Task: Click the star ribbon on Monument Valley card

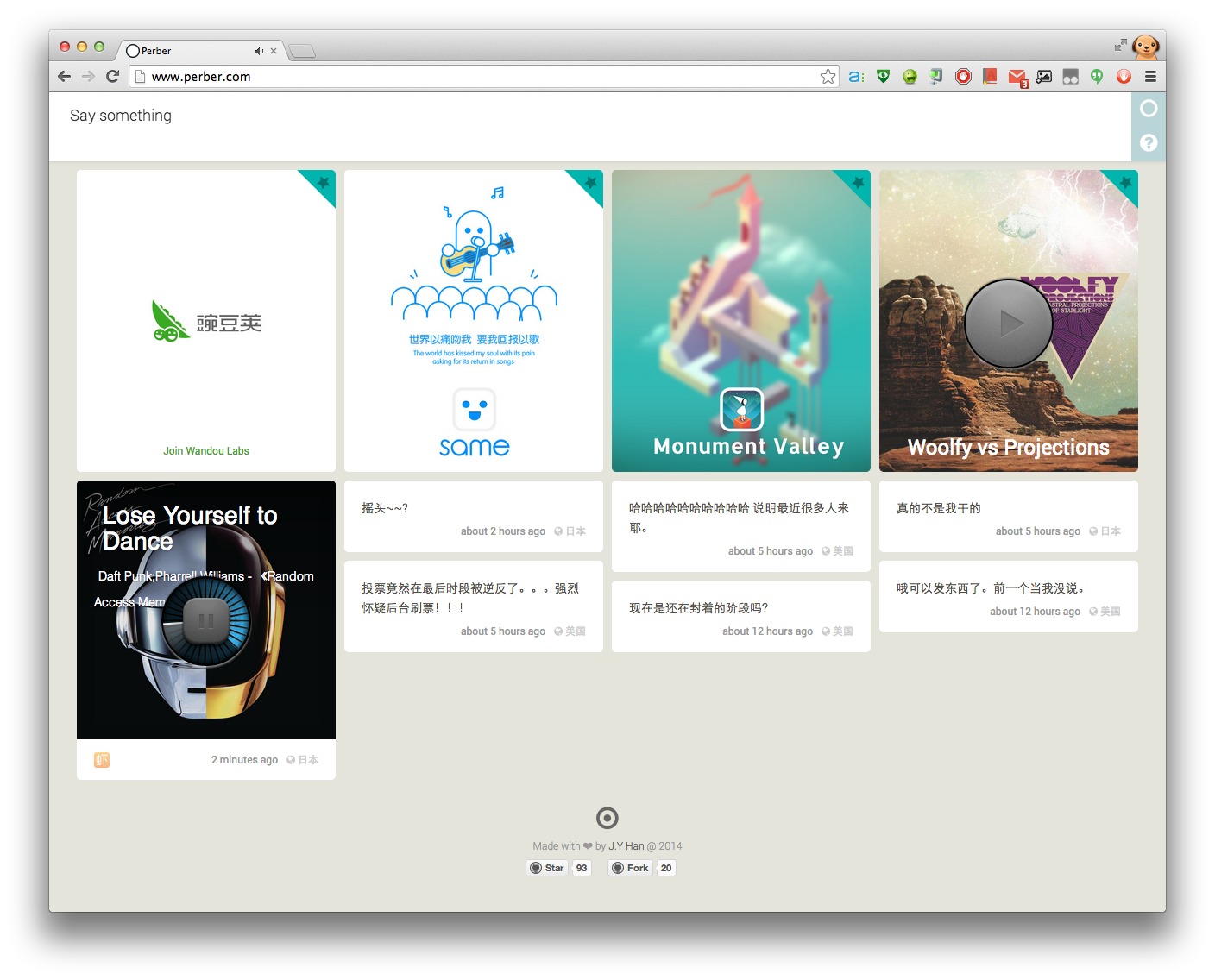Action: pos(856,183)
